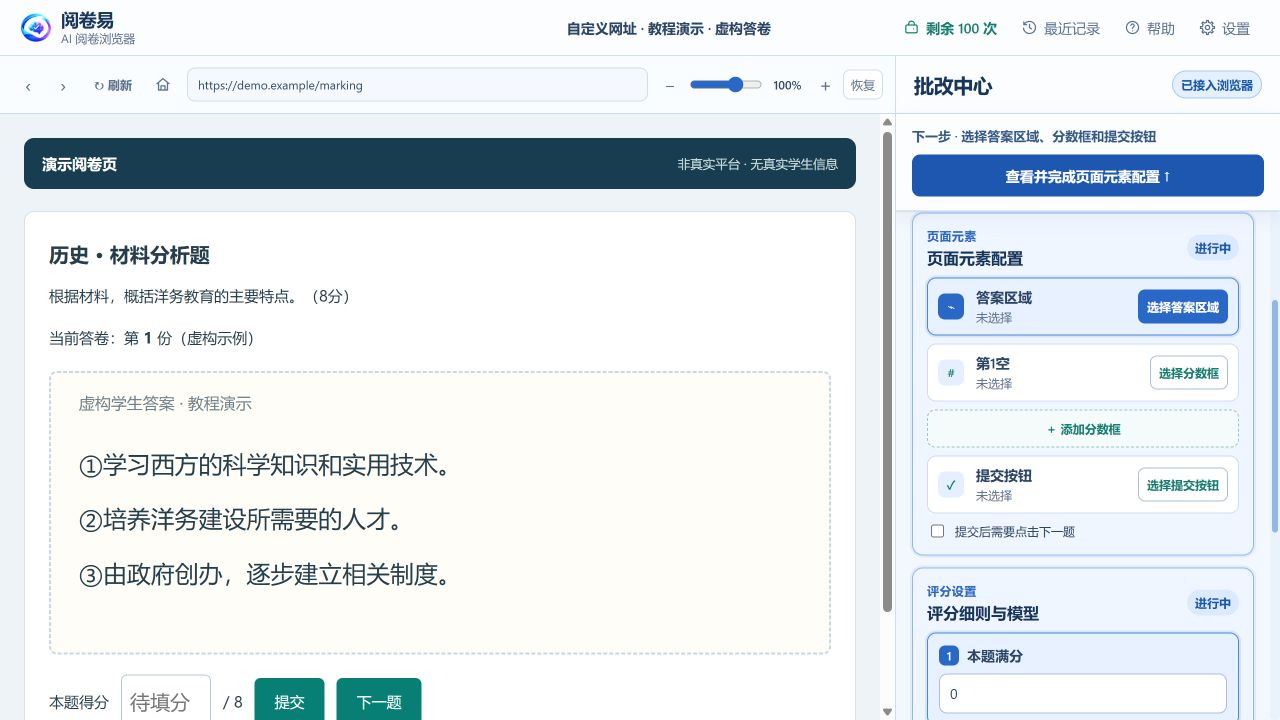
Task: Refresh the page with 刷新
Action: 113,86
